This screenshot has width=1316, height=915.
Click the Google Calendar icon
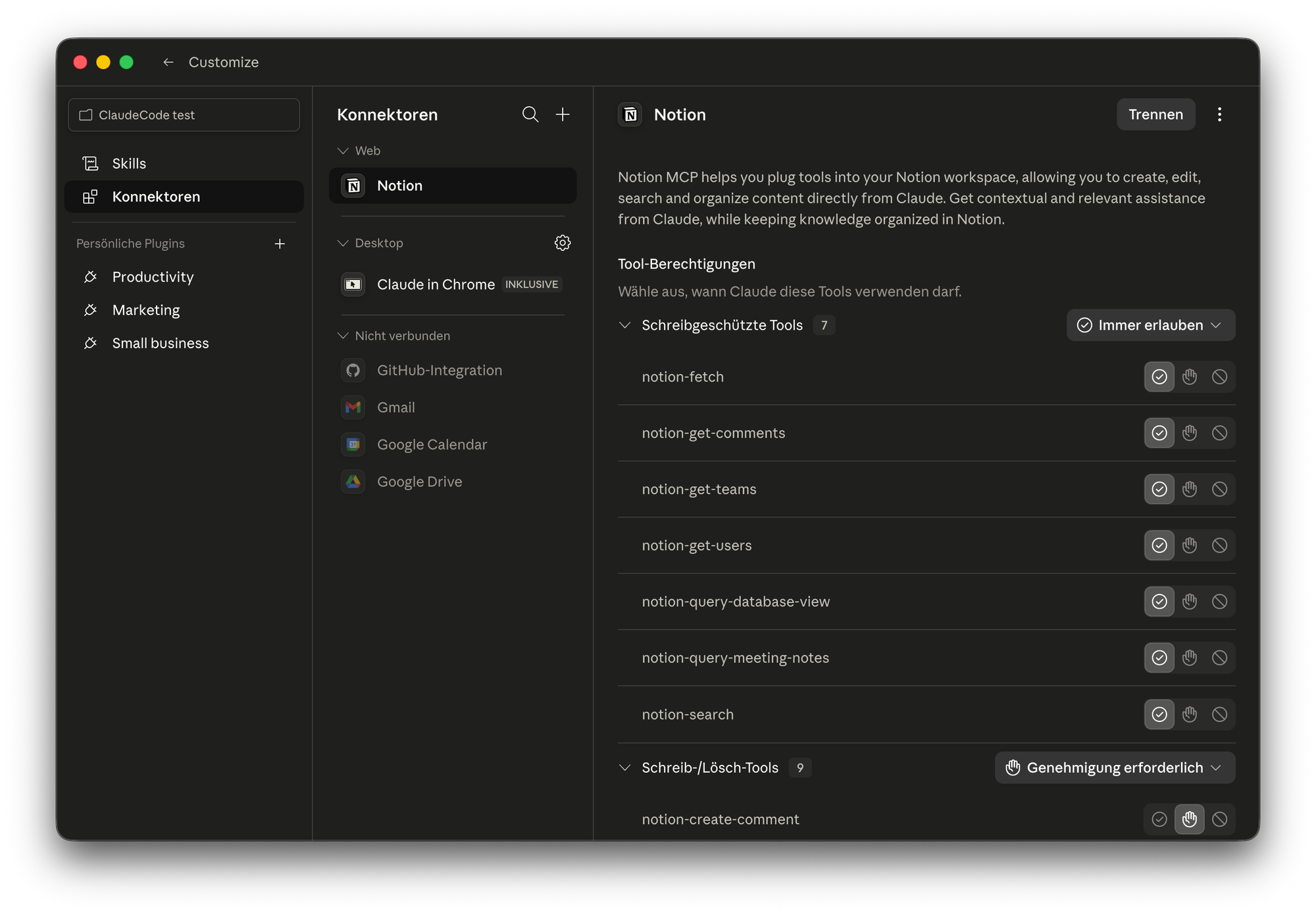pos(353,444)
